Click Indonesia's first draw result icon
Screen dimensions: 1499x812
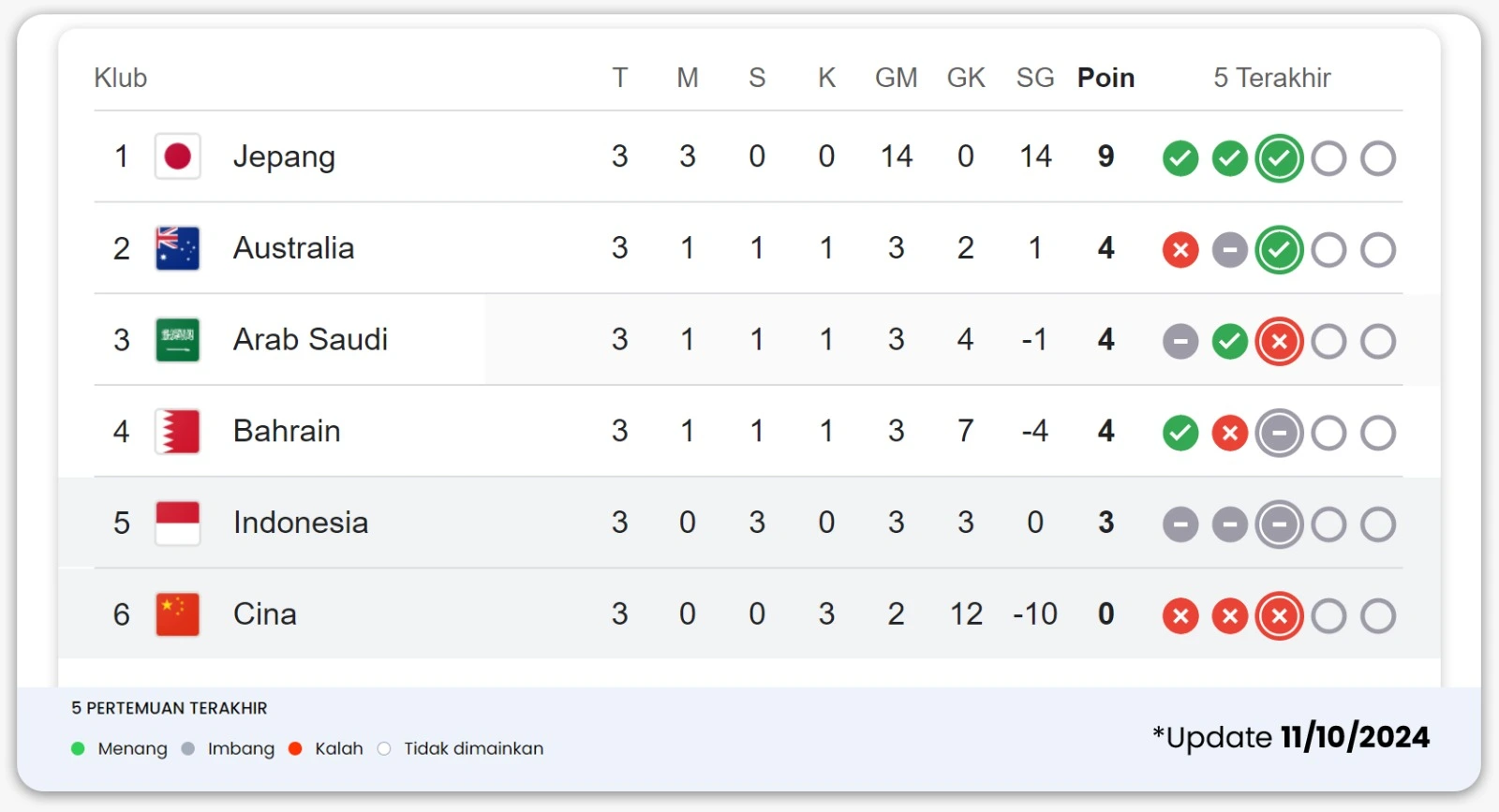pos(1180,524)
